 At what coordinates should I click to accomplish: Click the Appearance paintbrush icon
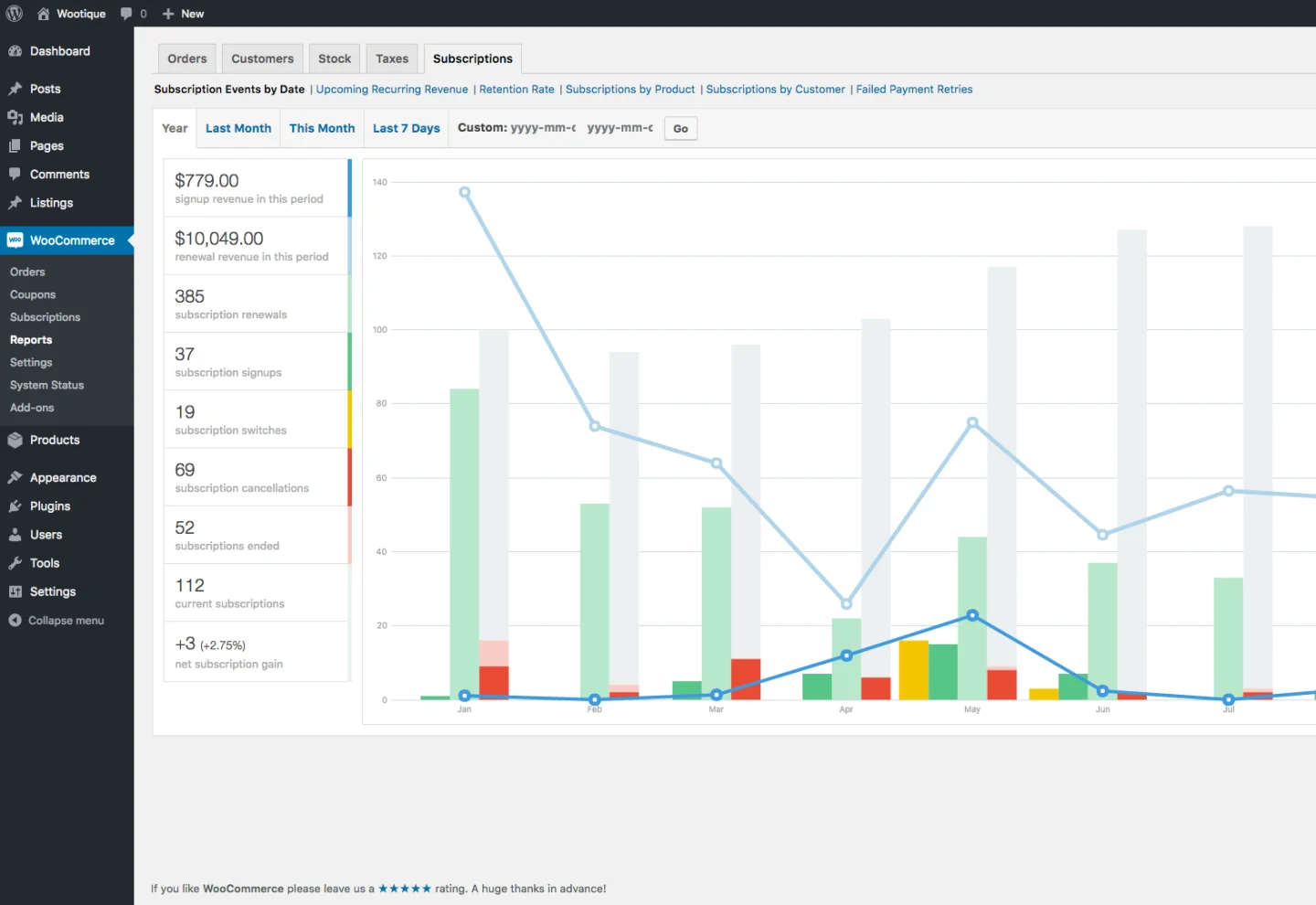pyautogui.click(x=15, y=477)
